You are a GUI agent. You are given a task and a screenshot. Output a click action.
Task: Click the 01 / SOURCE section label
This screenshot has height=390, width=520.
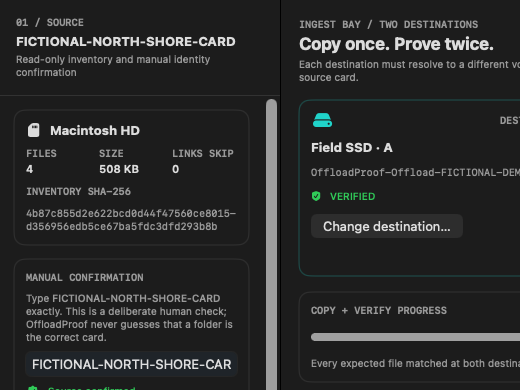(x=50, y=23)
